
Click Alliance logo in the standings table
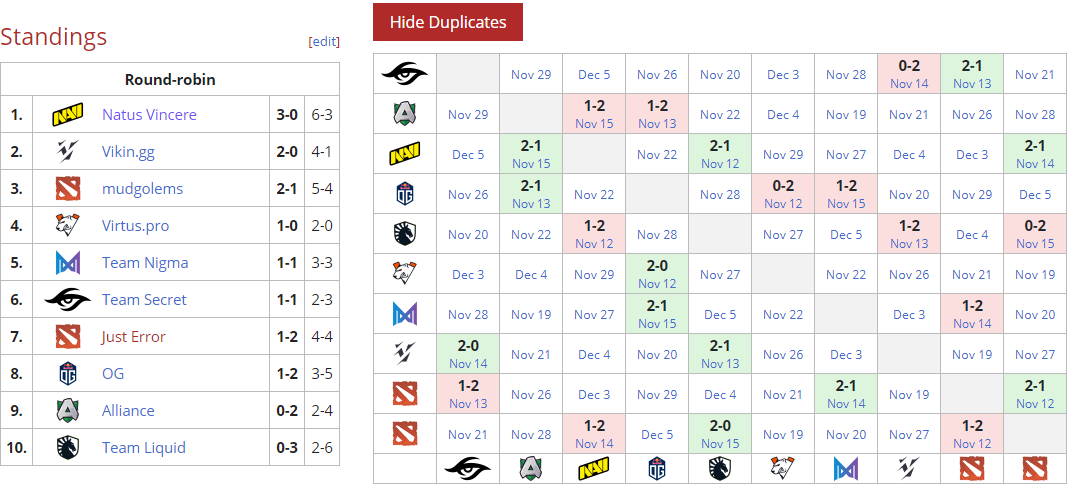point(67,411)
